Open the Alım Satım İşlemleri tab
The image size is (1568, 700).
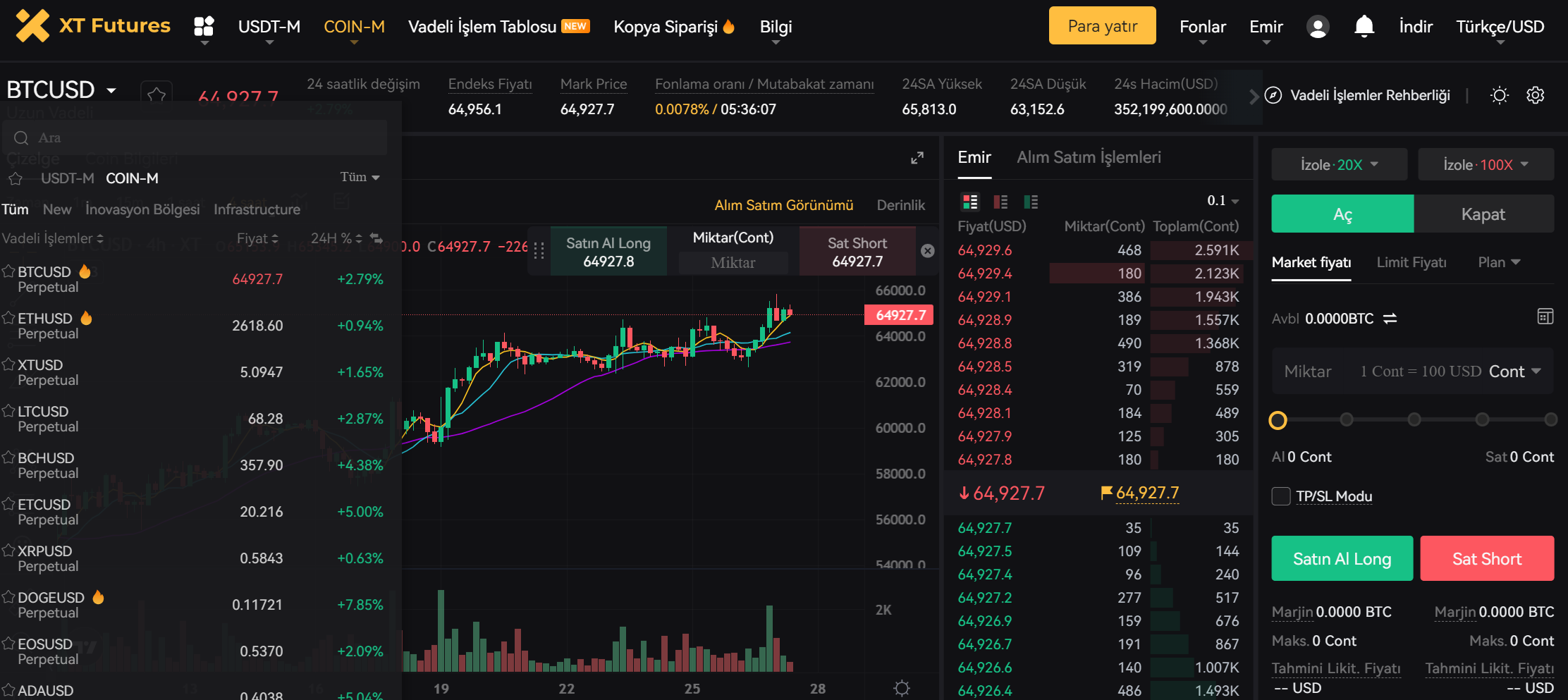tap(1088, 157)
